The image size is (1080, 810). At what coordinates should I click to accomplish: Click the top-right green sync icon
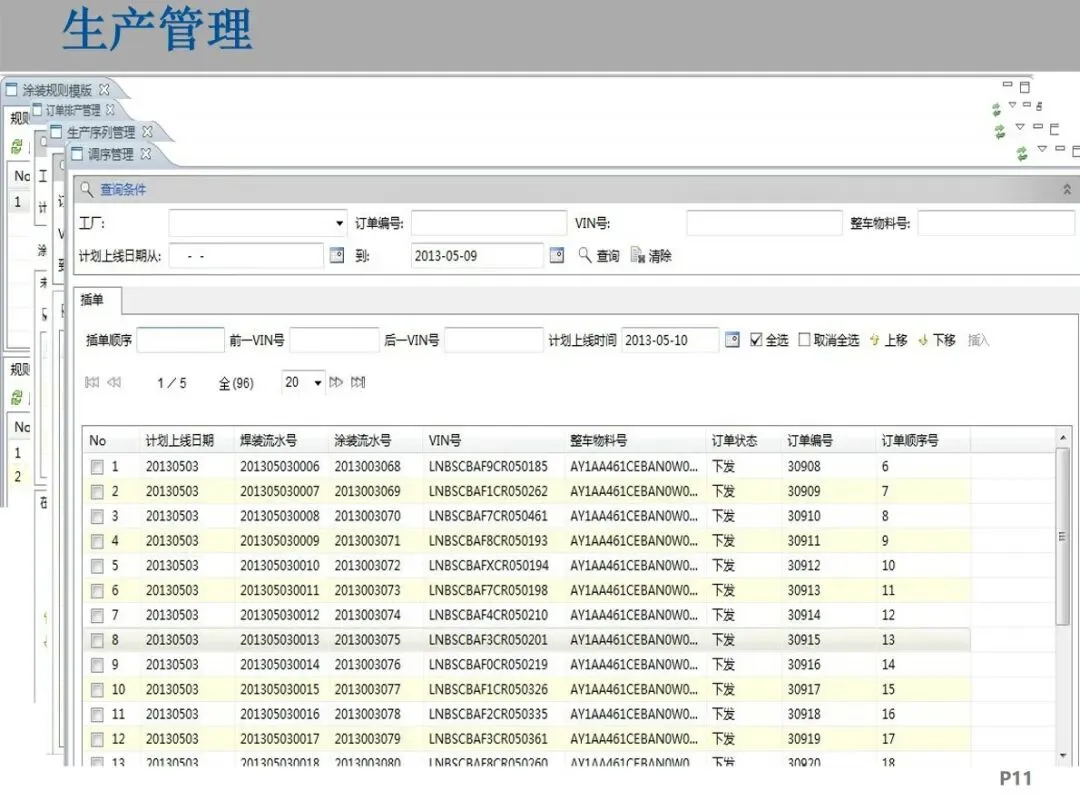coord(996,109)
